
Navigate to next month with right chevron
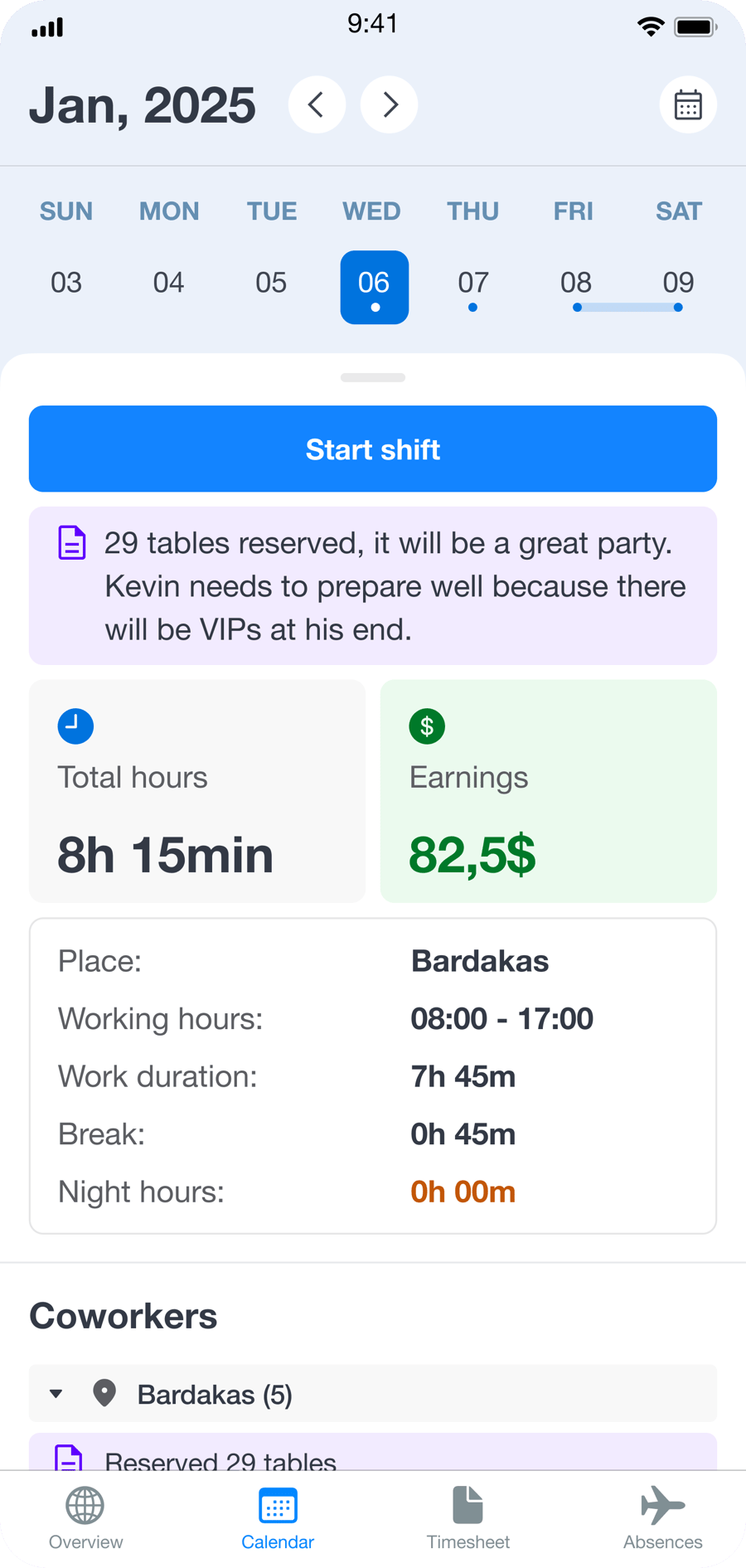point(389,104)
